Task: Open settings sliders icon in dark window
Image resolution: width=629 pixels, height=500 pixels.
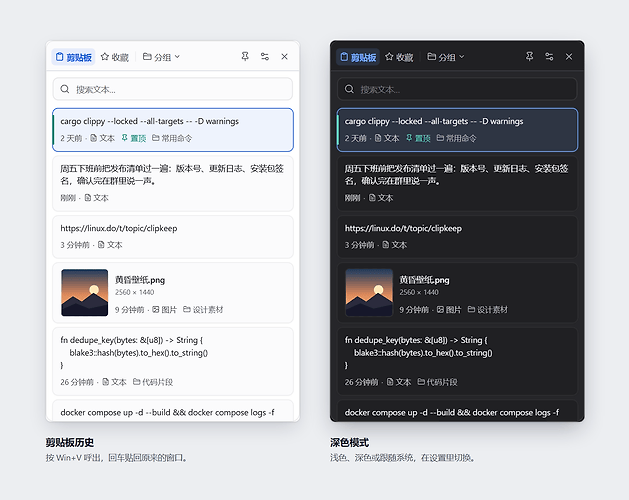Action: click(x=549, y=57)
